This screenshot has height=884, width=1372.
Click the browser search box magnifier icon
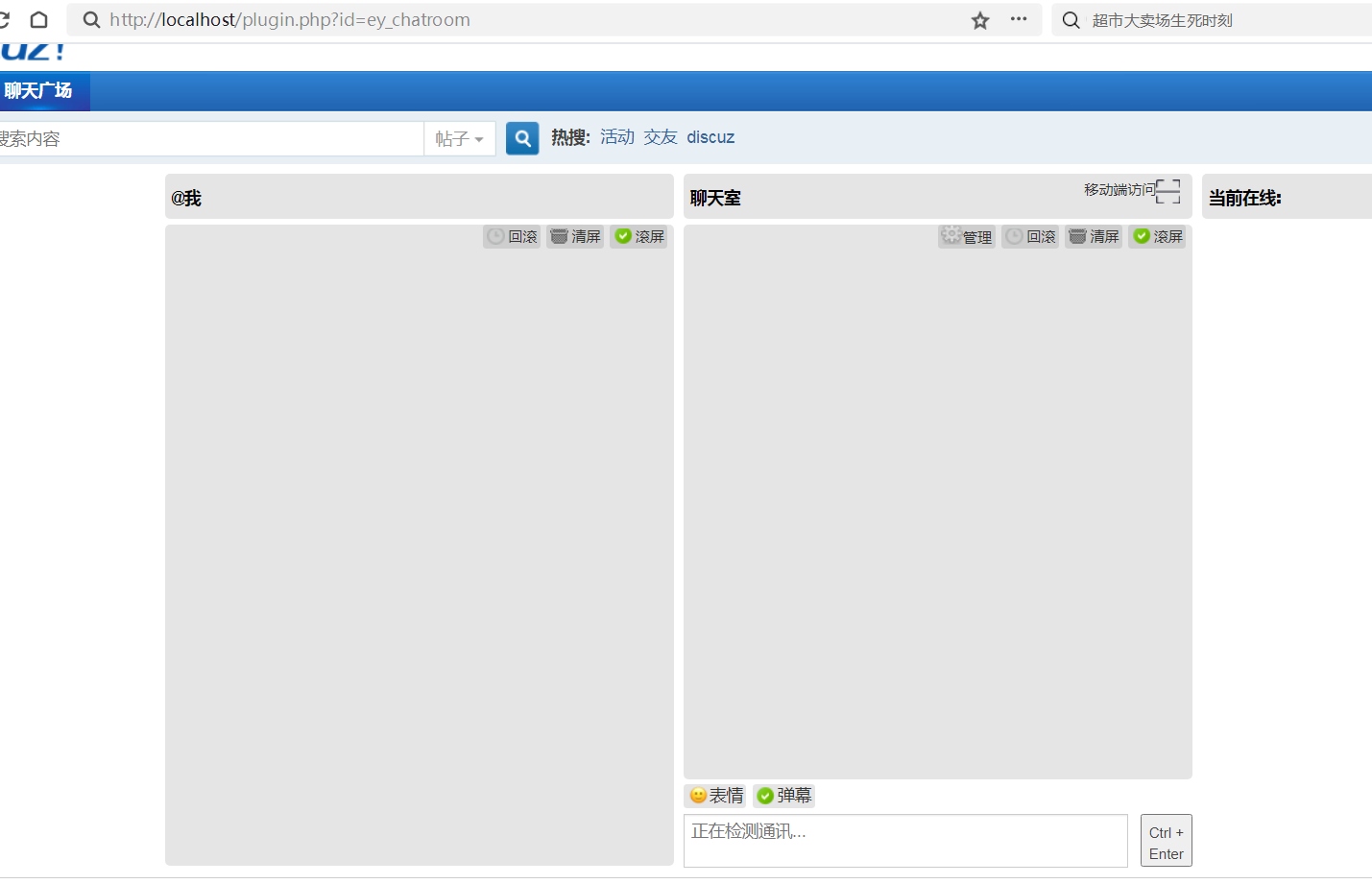coord(1071,20)
